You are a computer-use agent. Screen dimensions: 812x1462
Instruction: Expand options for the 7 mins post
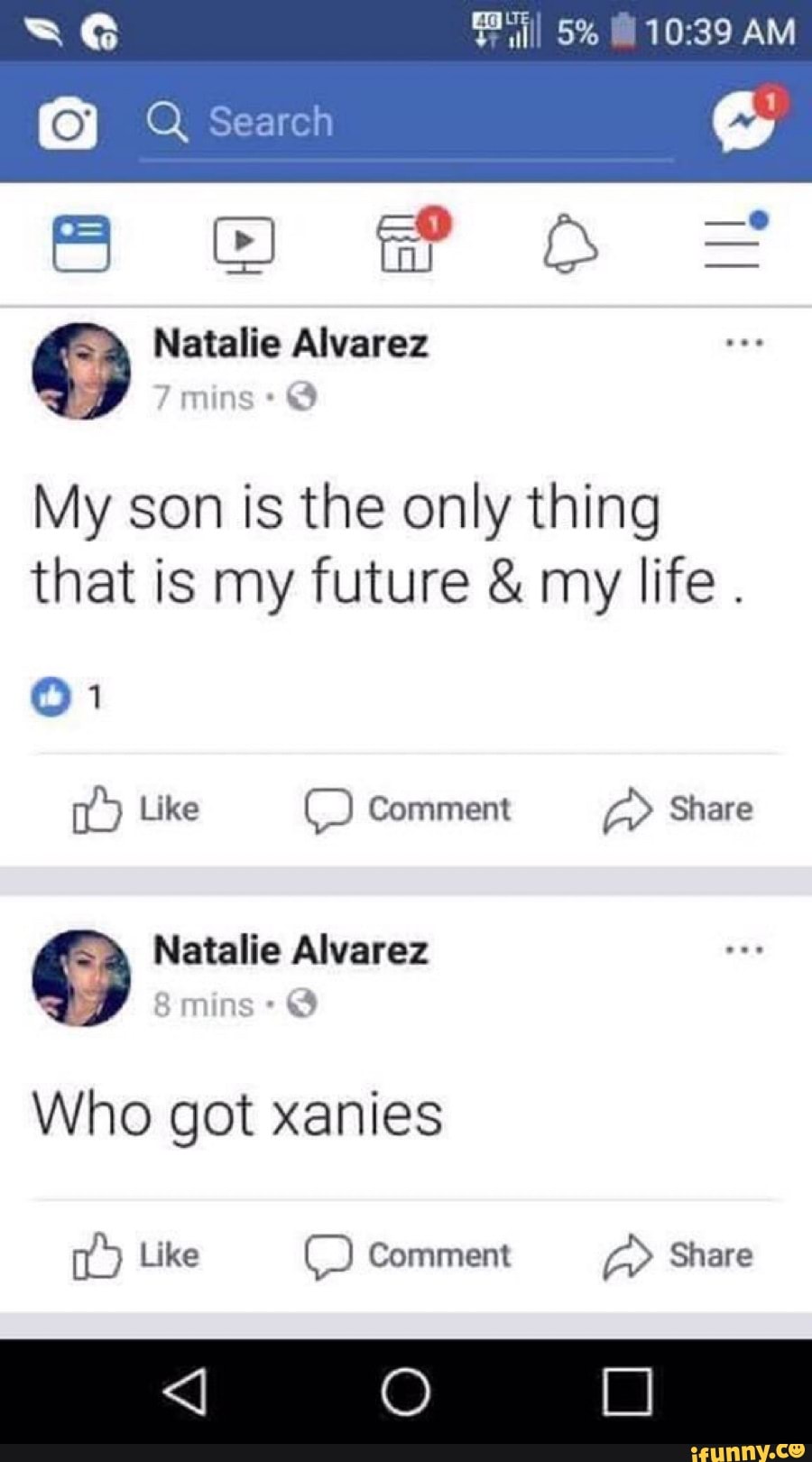[744, 343]
